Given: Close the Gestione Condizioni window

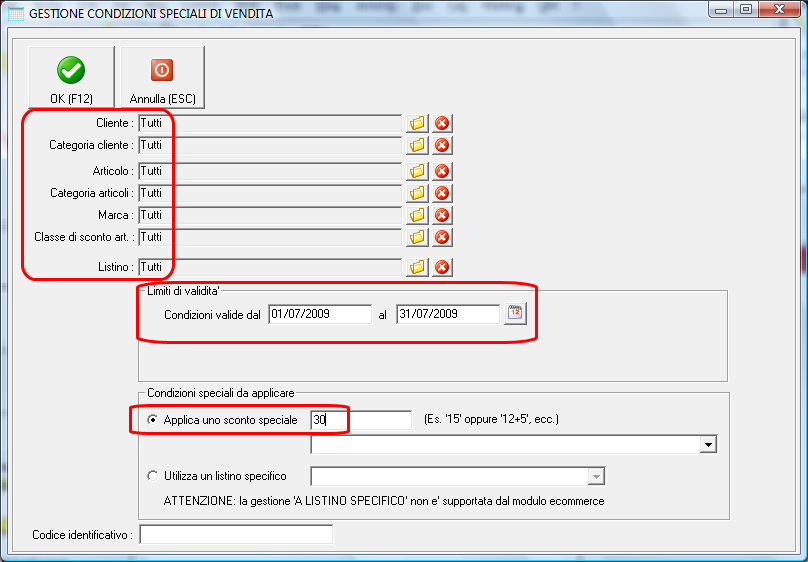Looking at the screenshot, I should [779, 10].
